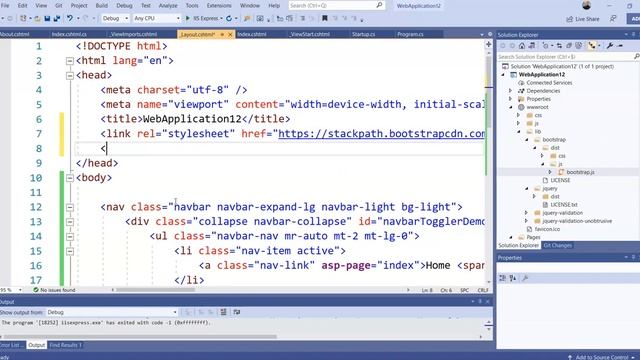
Task: Select favicon.ico in Solution Explorer
Action: pyautogui.click(x=548, y=229)
